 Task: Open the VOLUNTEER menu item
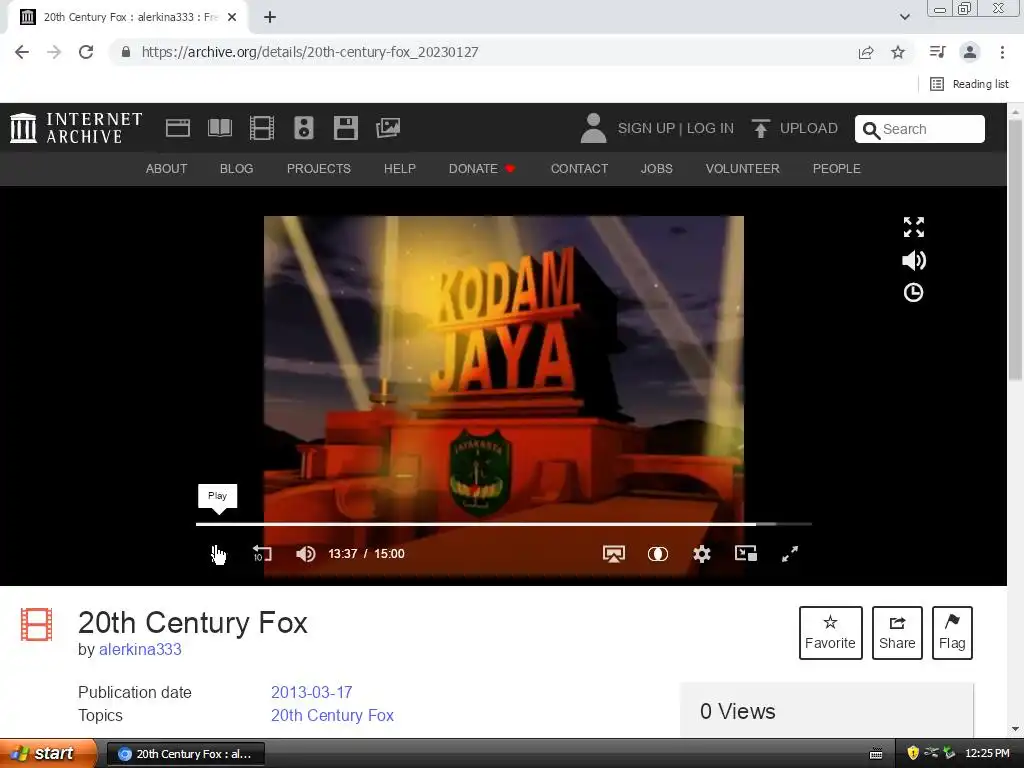coord(743,168)
